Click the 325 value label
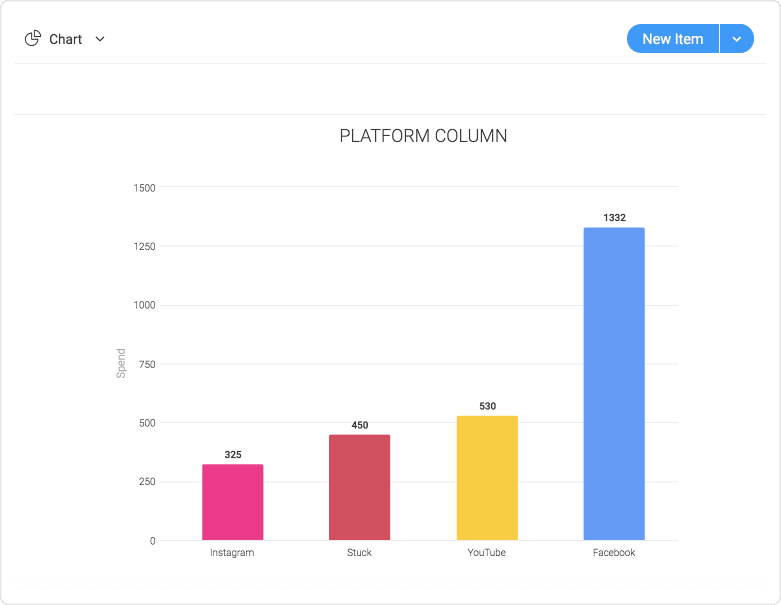Image resolution: width=781 pixels, height=605 pixels. pos(233,455)
